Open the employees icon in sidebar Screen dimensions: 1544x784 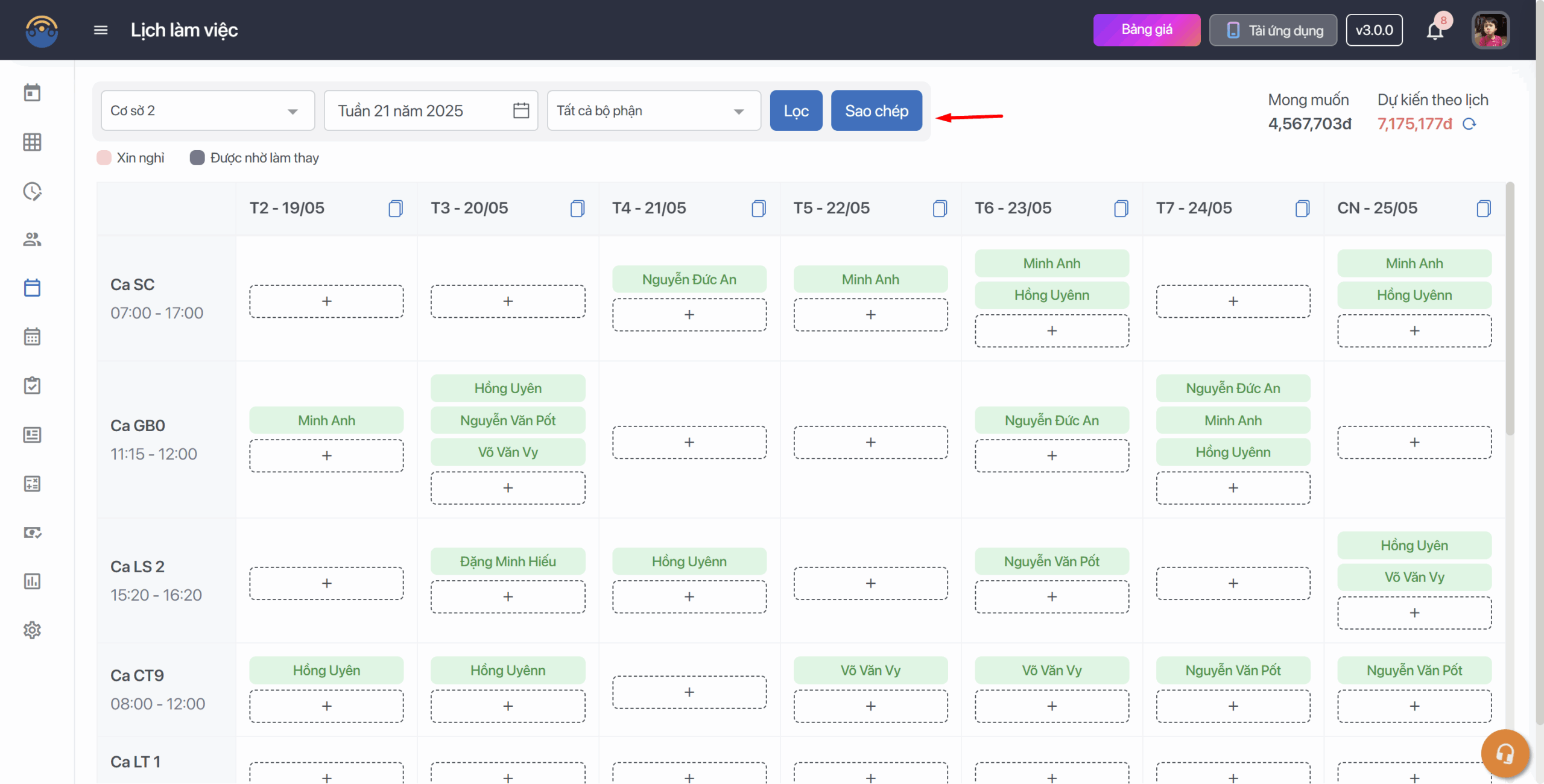pos(32,239)
